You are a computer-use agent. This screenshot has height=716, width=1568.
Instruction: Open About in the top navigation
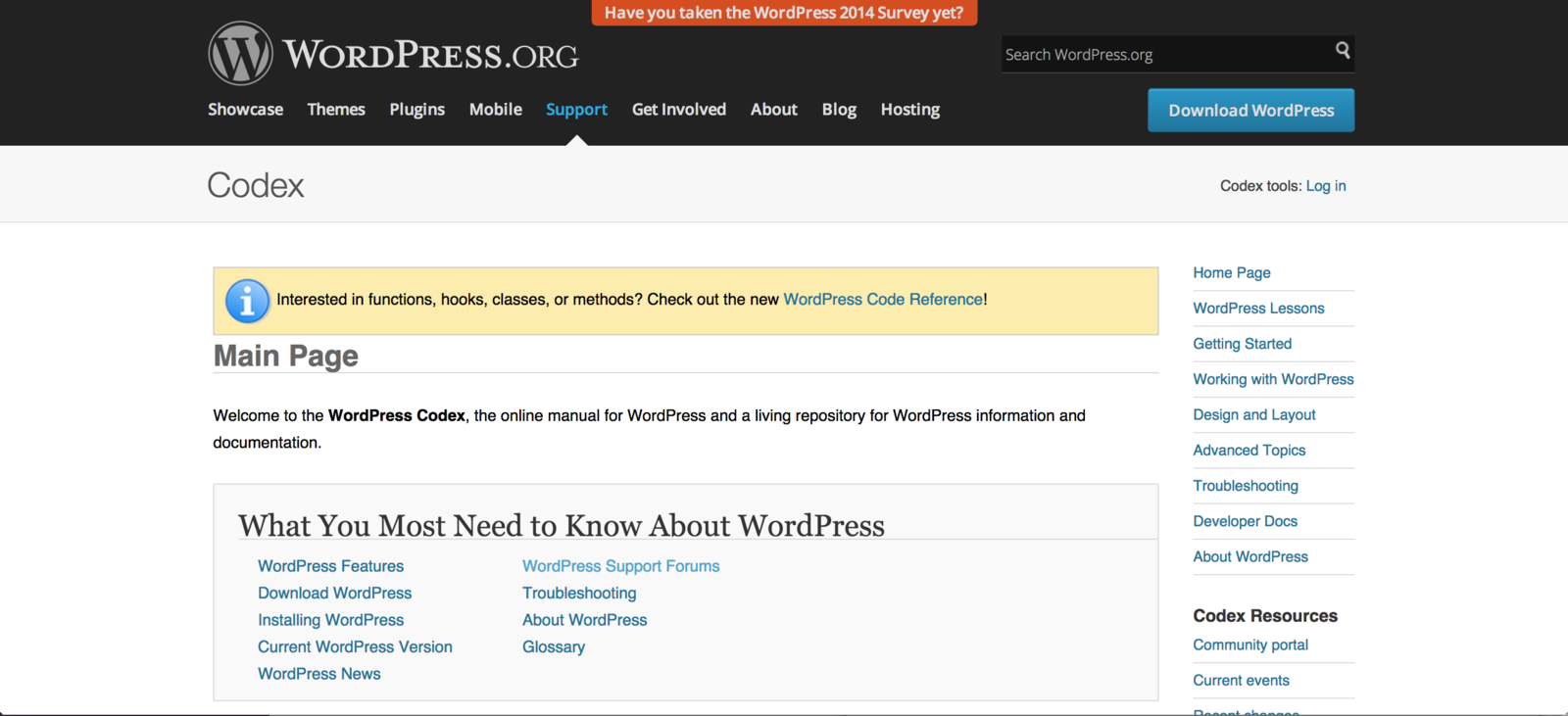coord(774,110)
